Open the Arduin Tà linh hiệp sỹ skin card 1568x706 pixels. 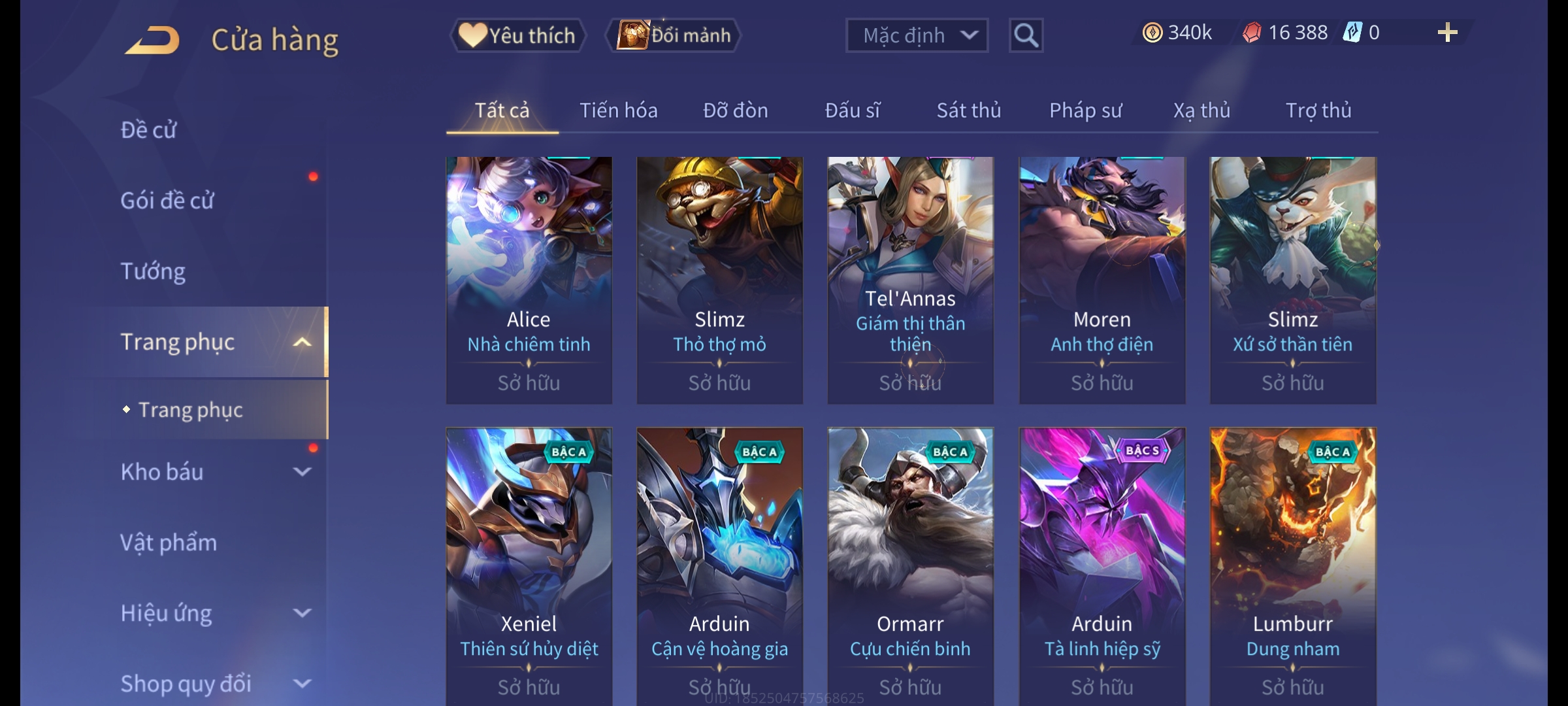pyautogui.click(x=1102, y=567)
